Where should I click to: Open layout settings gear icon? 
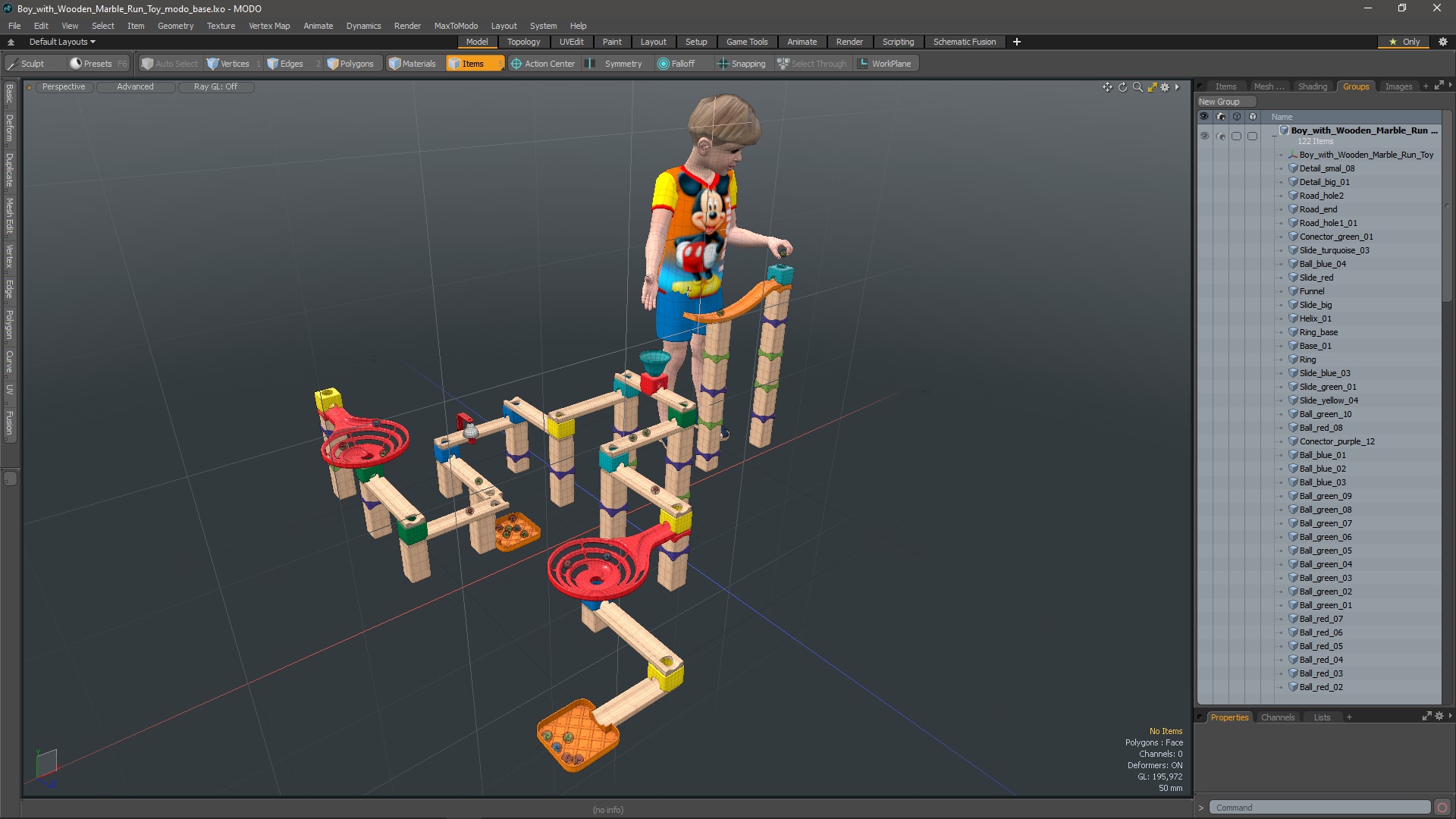click(1442, 42)
